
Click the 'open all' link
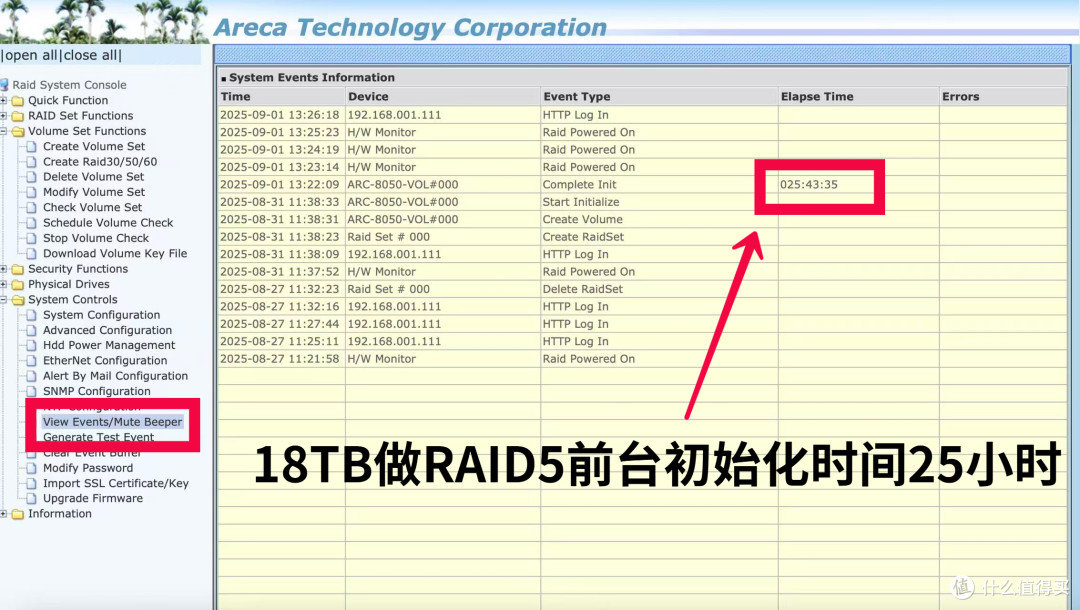31,55
